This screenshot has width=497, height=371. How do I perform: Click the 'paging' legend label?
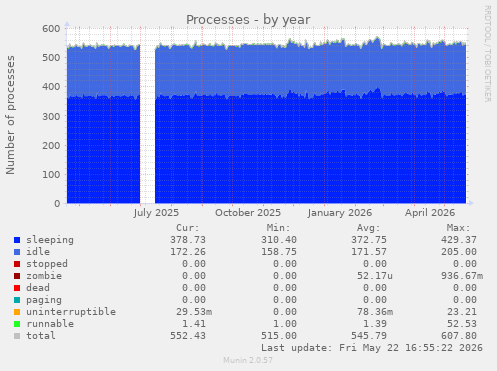[x=44, y=300]
